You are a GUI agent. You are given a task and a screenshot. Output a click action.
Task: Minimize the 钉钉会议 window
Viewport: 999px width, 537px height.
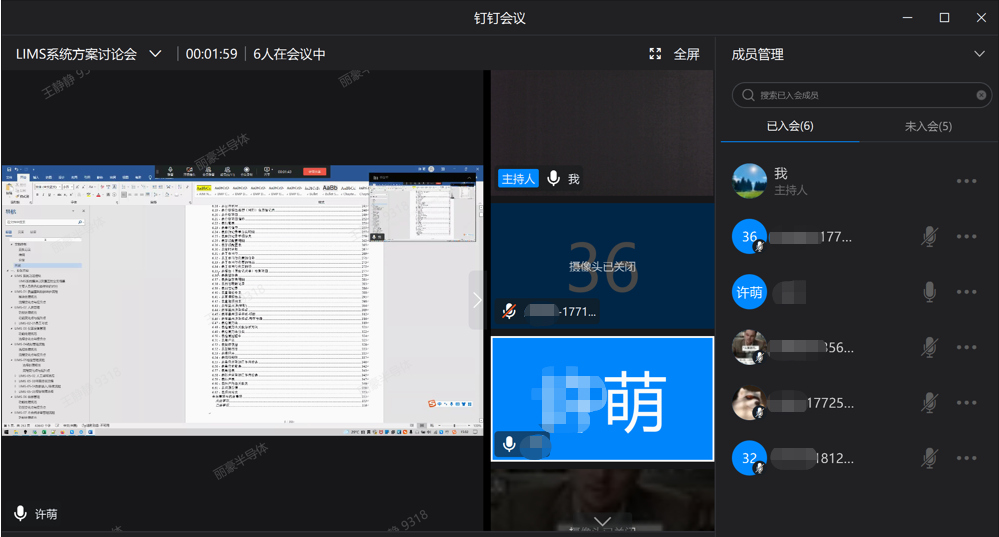coord(907,18)
